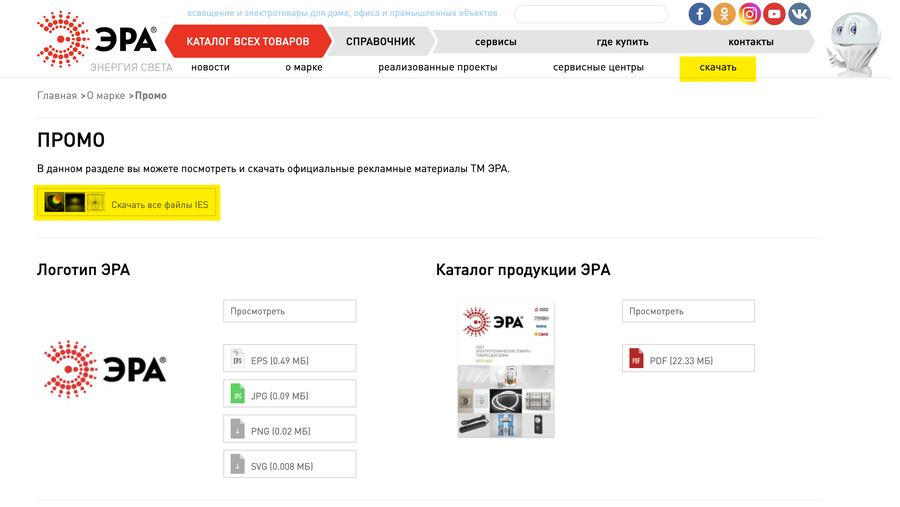Viewport: 900px width, 507px height.
Task: Click Просмотреть under Логотип ЭРА
Action: pos(289,311)
